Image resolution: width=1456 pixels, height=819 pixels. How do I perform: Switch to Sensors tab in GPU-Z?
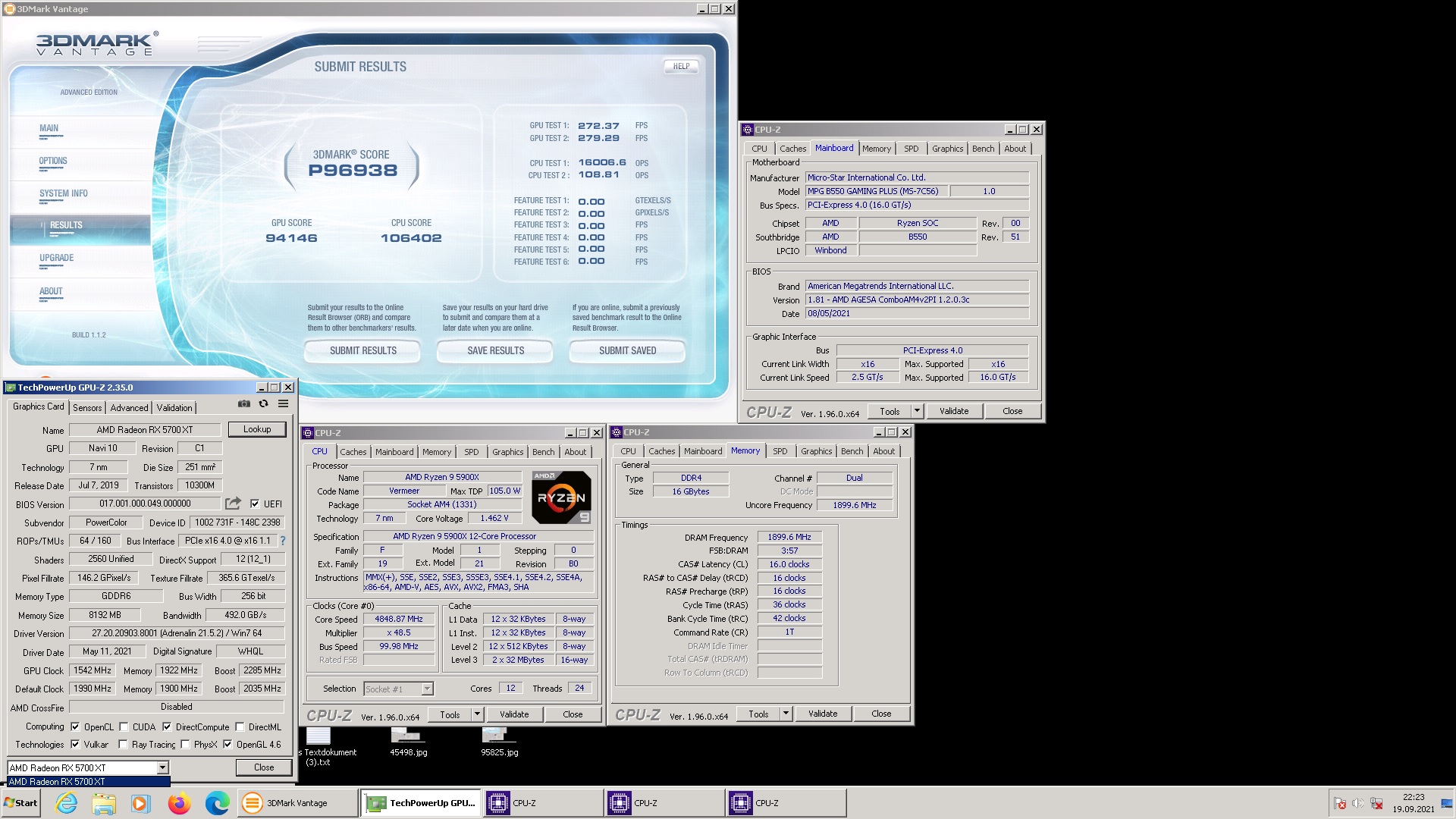pos(87,407)
